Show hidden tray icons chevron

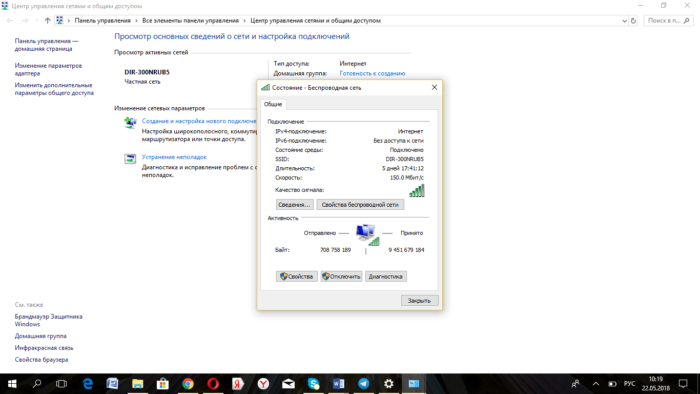click(x=596, y=384)
